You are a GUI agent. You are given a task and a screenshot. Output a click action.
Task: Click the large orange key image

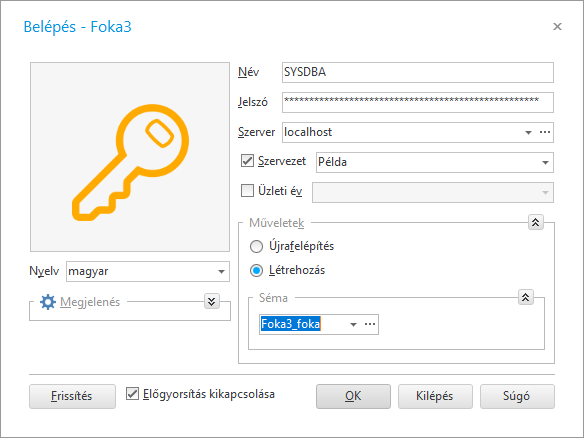tap(130, 162)
